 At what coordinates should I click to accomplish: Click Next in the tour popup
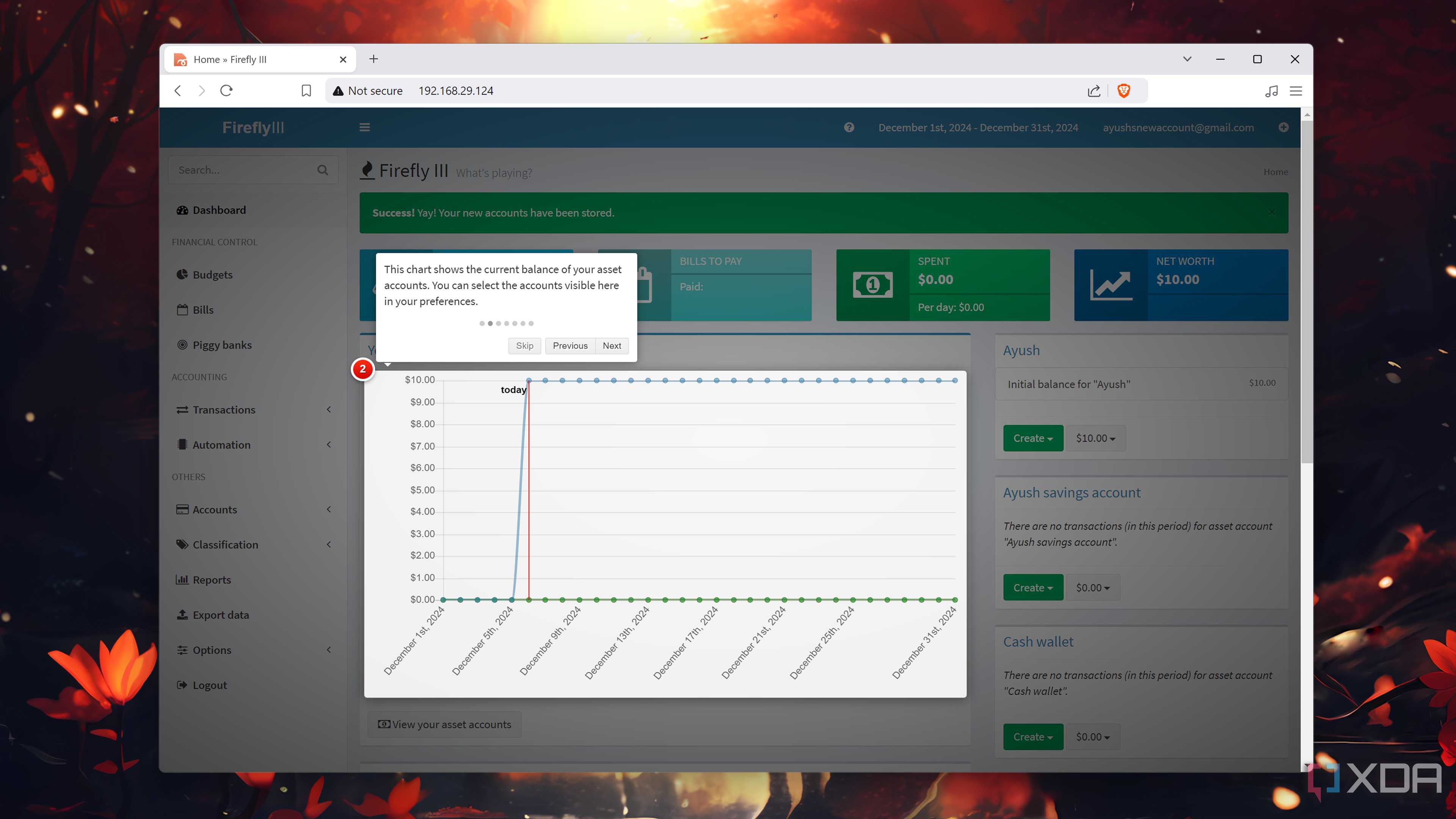tap(612, 346)
